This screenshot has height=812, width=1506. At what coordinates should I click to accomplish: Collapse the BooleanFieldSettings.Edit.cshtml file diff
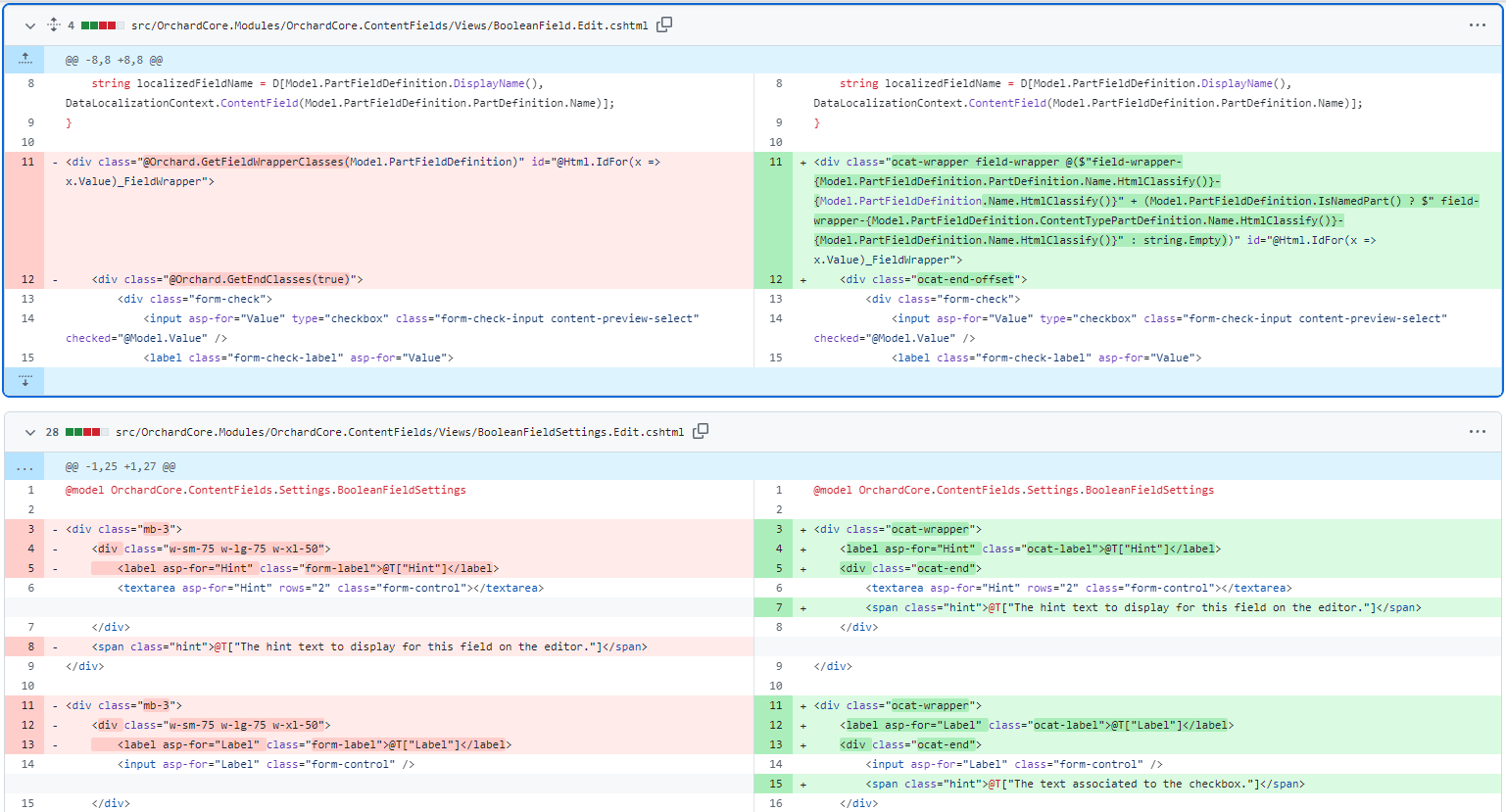pyautogui.click(x=30, y=432)
